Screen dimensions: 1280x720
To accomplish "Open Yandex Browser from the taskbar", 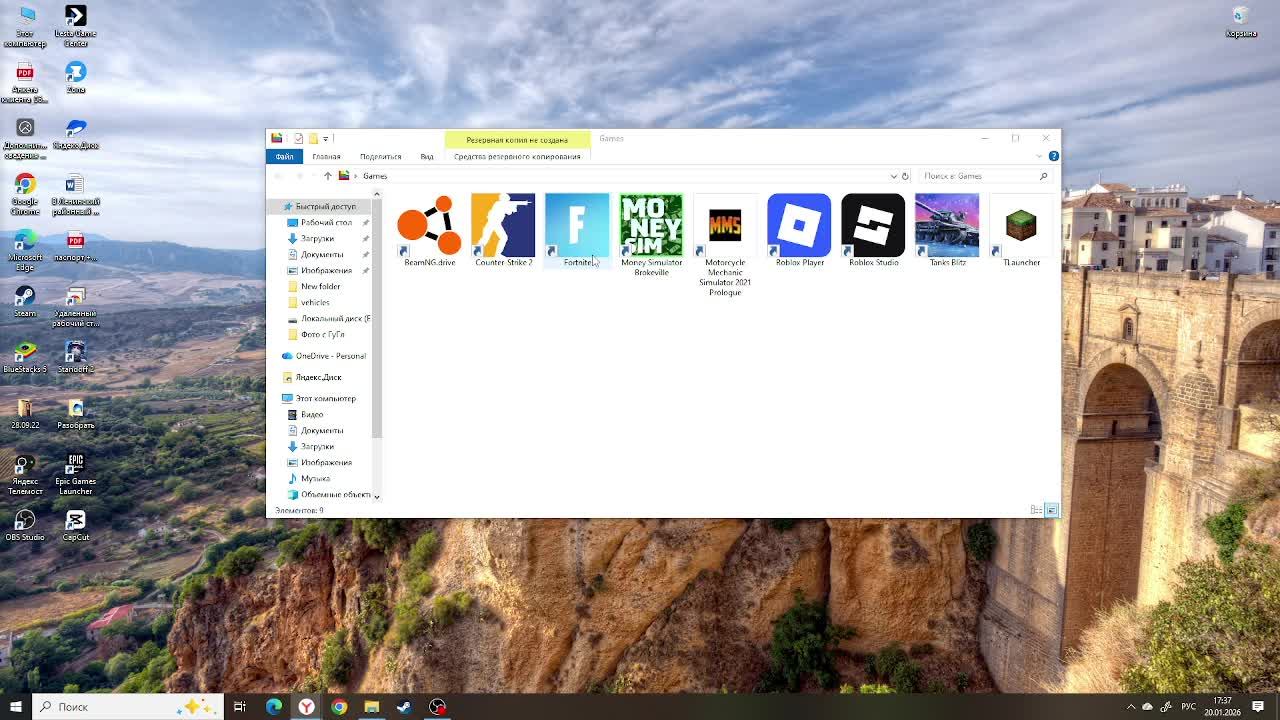I will pyautogui.click(x=306, y=707).
